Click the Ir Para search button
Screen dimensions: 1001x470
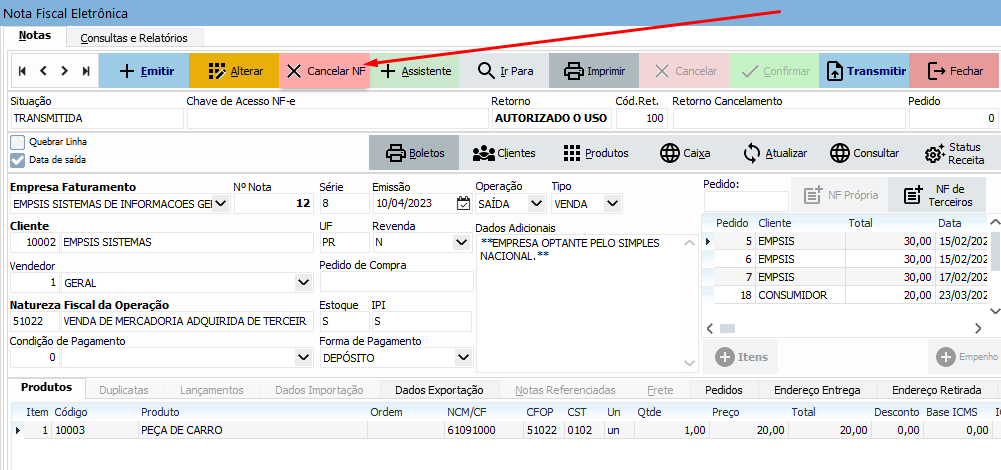(x=504, y=71)
